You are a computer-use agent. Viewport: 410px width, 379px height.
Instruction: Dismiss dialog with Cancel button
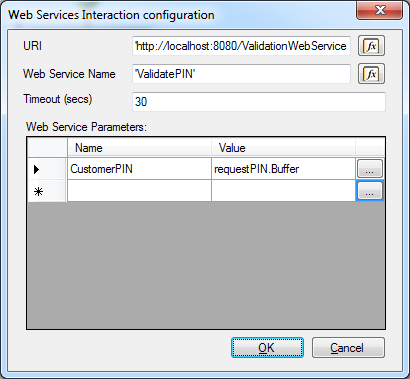(348, 348)
